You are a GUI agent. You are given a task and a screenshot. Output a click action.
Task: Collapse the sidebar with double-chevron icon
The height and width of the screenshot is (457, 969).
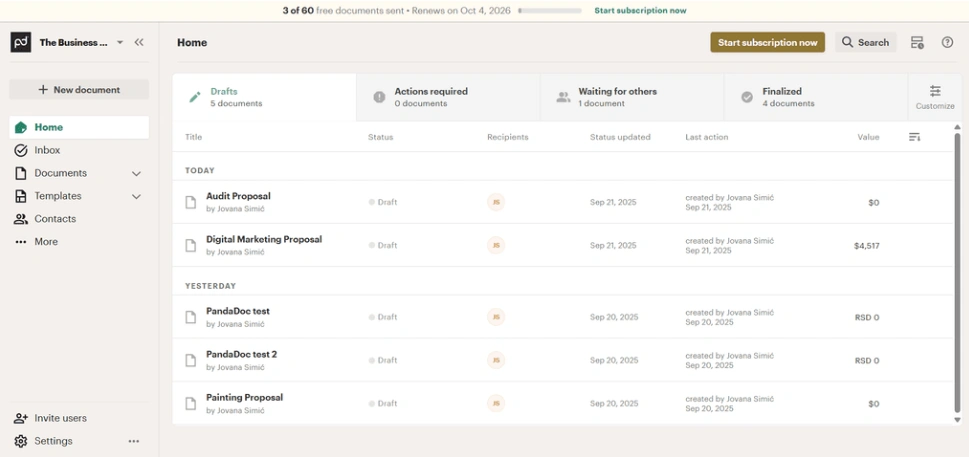point(139,42)
